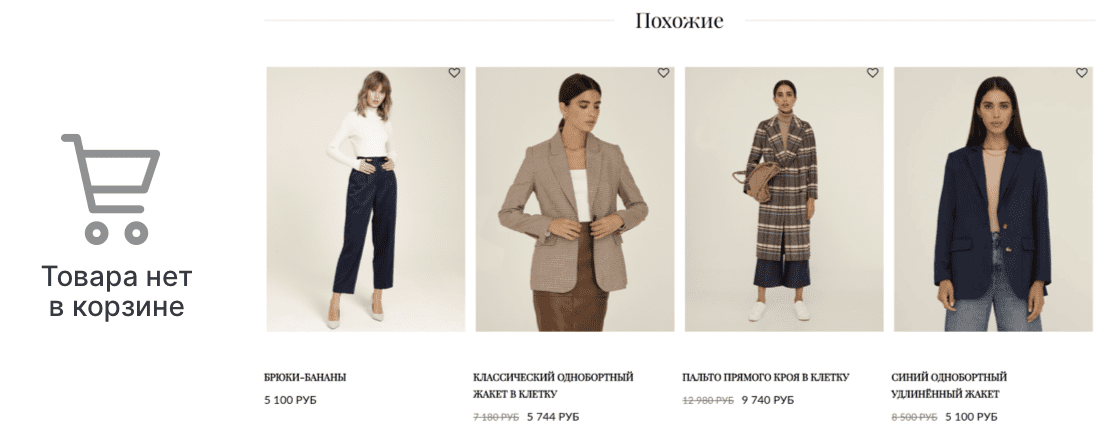
Task: Open the Брюки-бананы product photo
Action: [366, 199]
